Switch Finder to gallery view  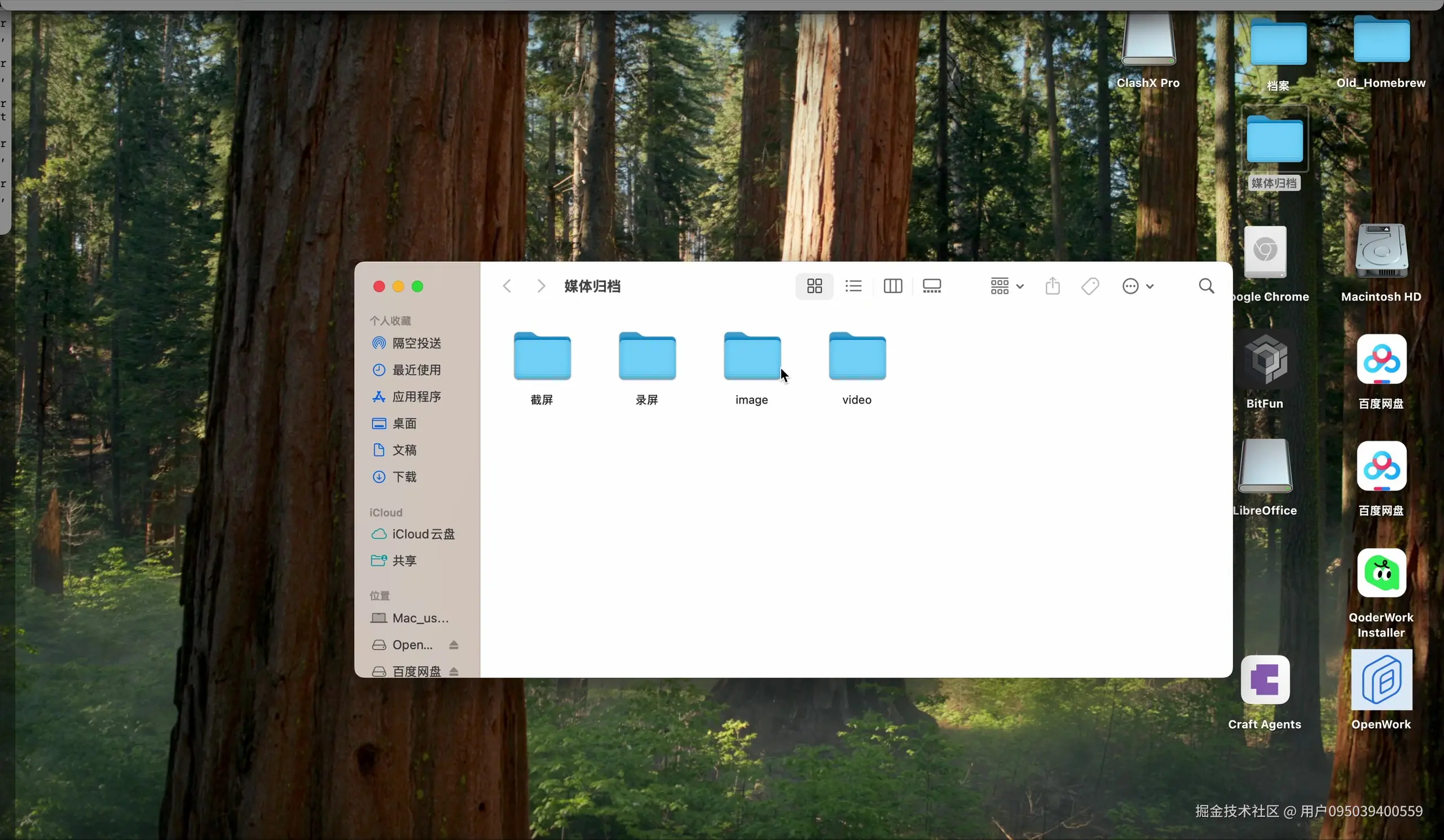coord(932,286)
